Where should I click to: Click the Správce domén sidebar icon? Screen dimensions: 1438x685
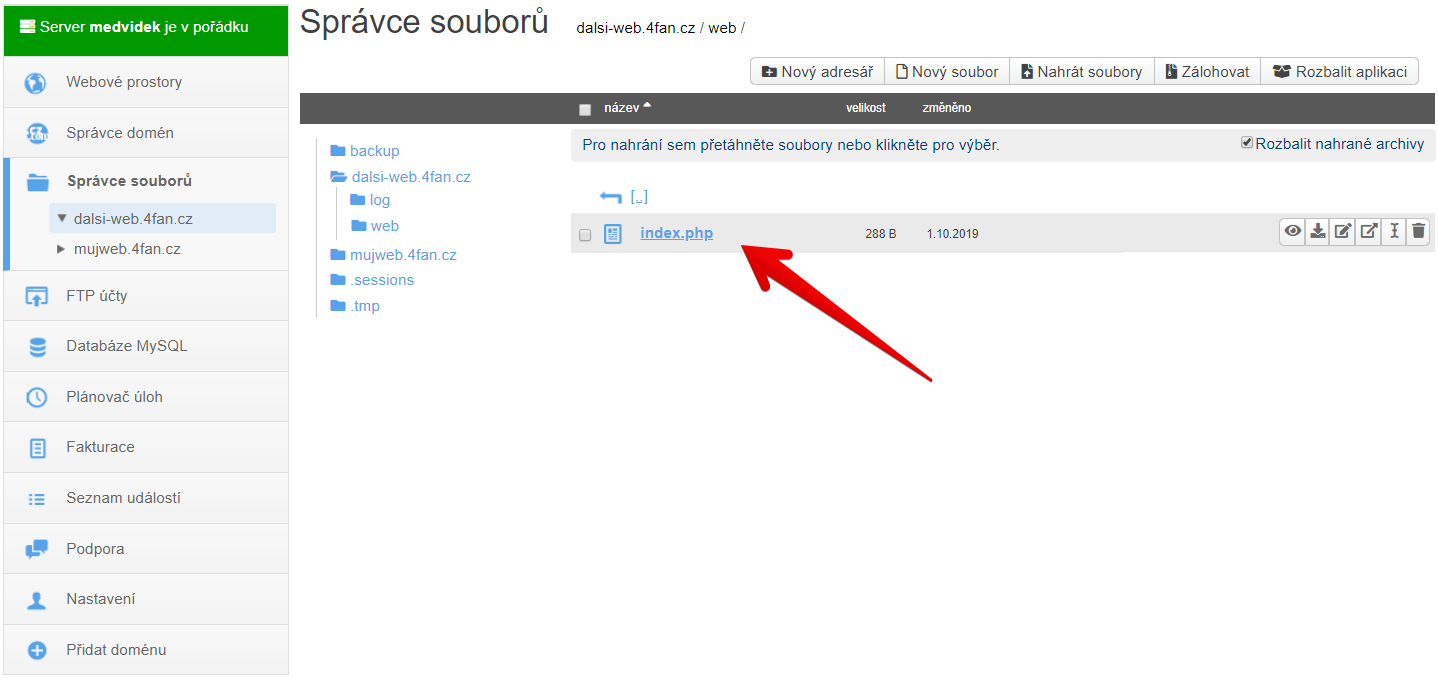36,133
